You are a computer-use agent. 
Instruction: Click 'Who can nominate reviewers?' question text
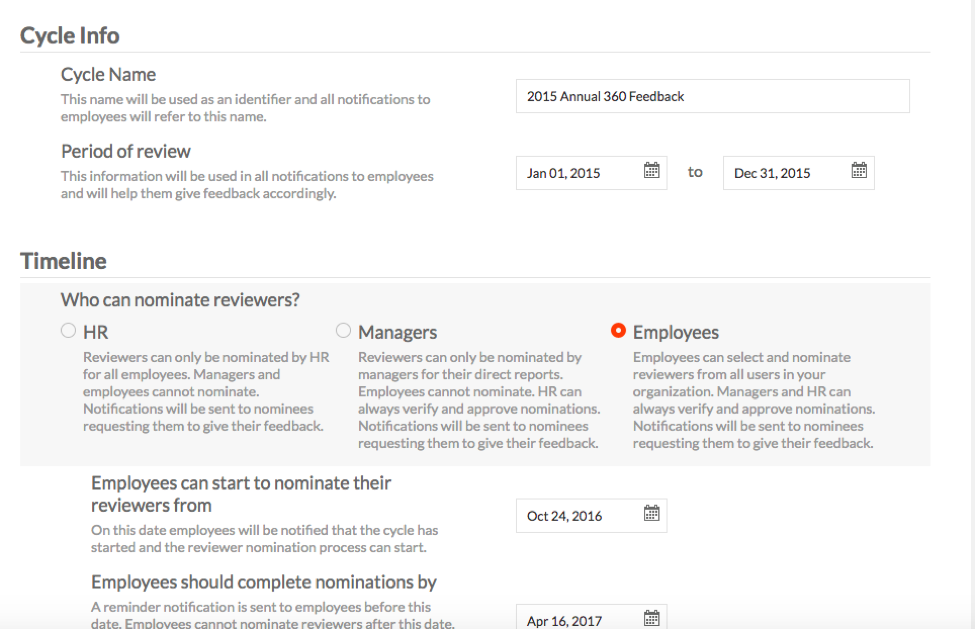[180, 300]
